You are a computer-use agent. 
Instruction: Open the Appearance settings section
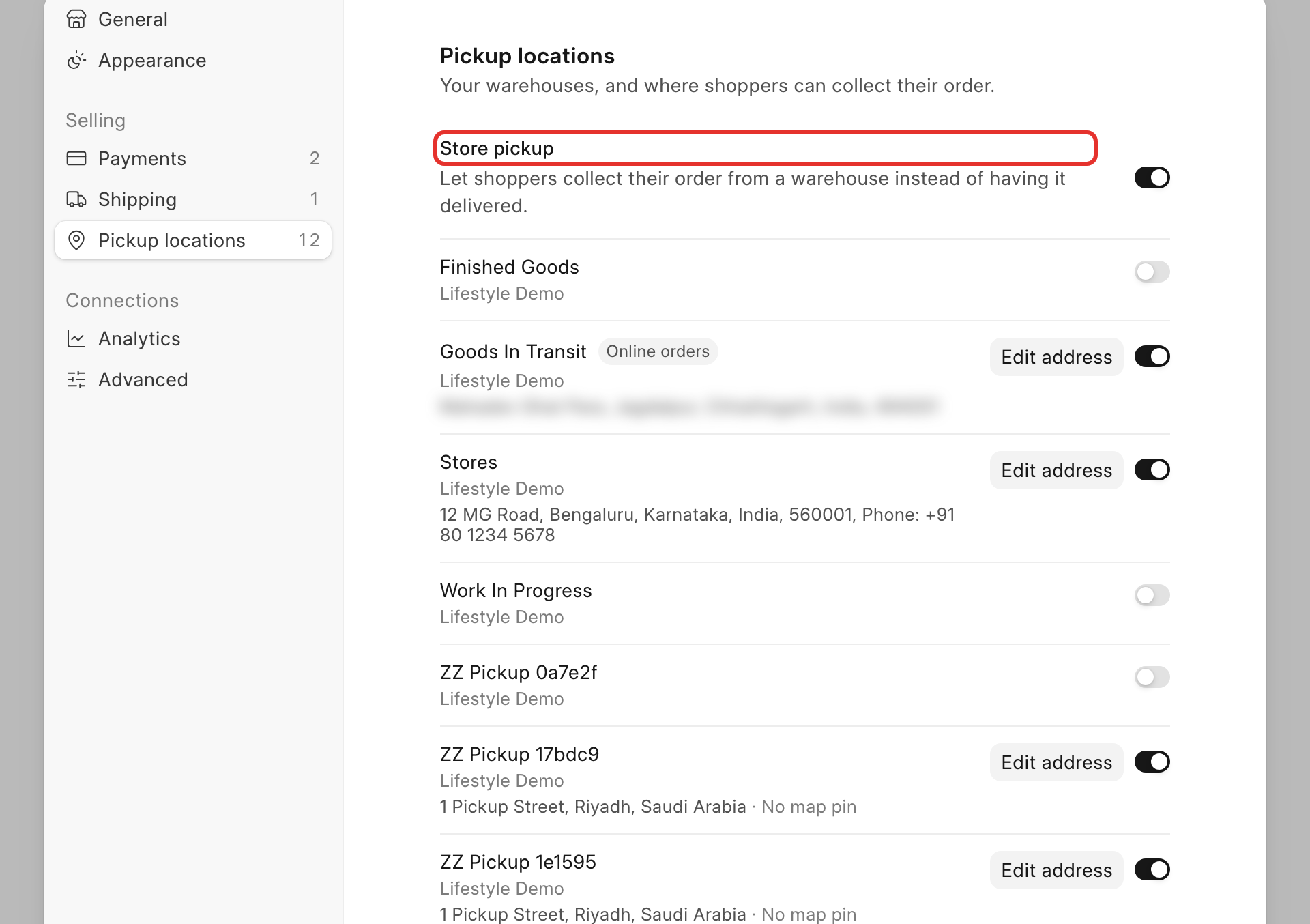193,60
